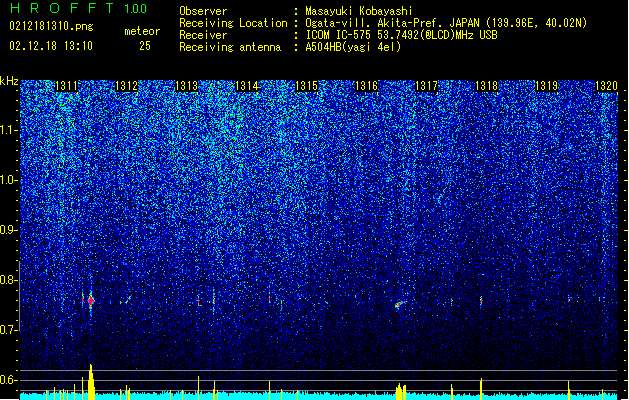Click the 'Receiving Location' label
The width and height of the screenshot is (629, 400).
point(233,23)
